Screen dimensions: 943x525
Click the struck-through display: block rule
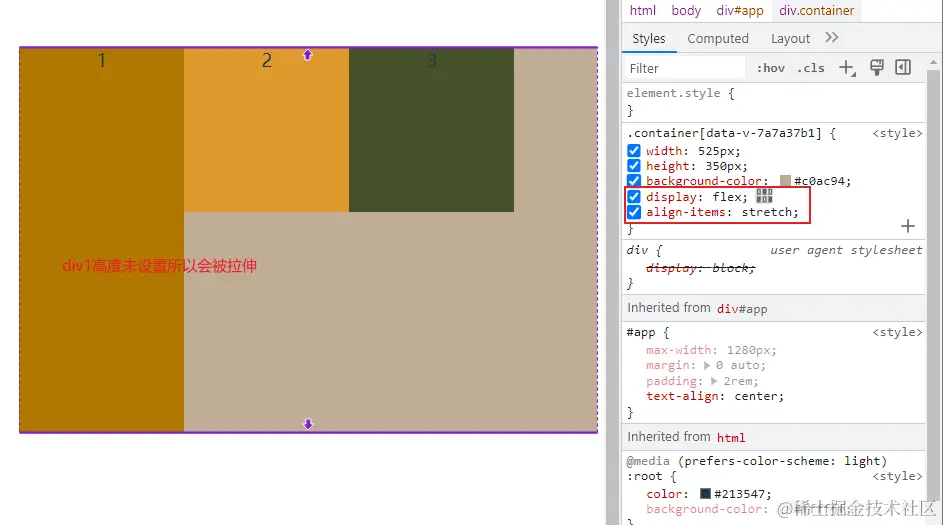tap(701, 268)
